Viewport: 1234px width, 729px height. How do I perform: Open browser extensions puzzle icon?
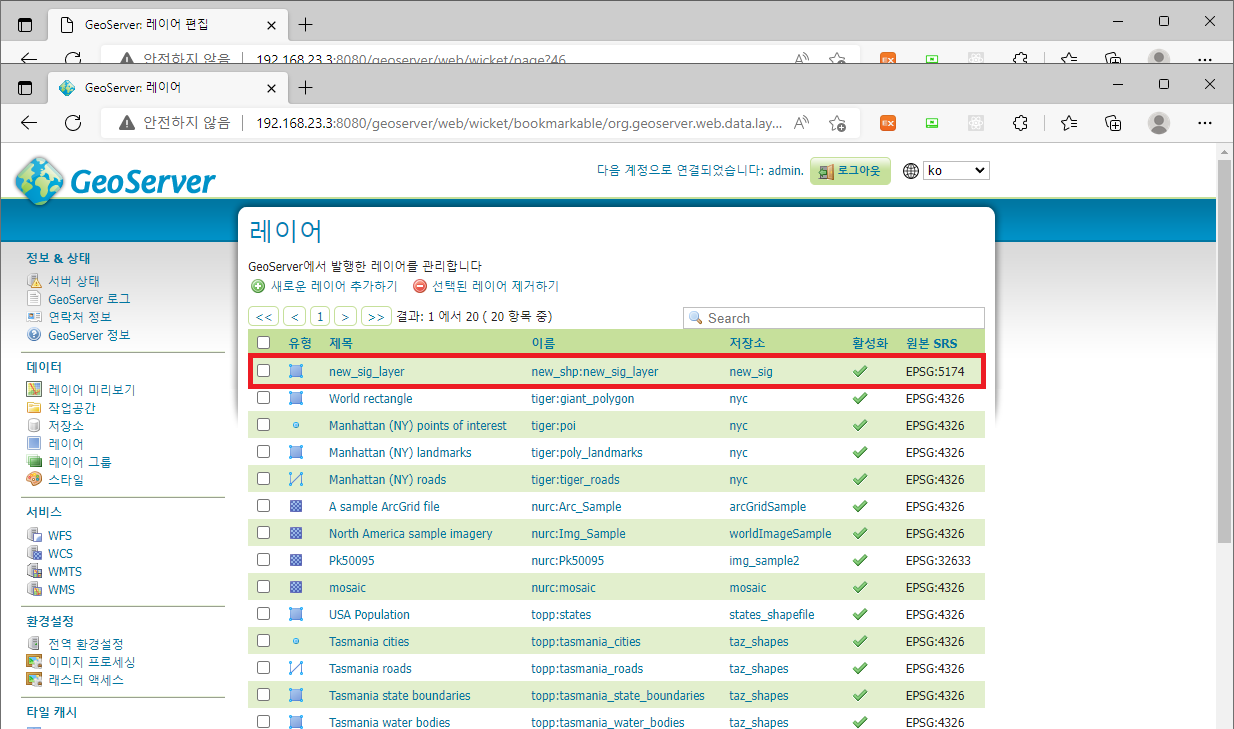pos(1020,123)
